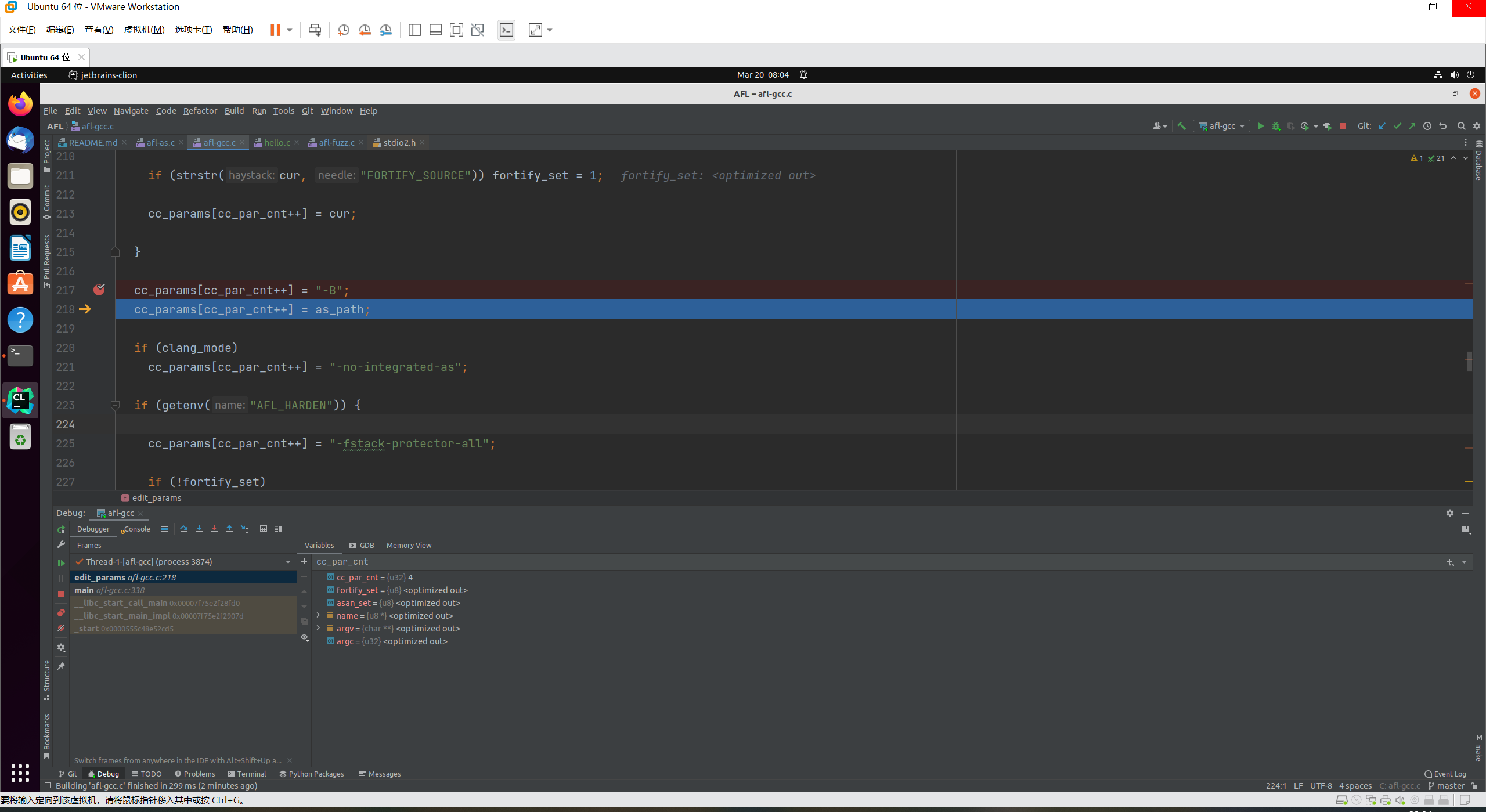The image size is (1486, 812).
Task: Expand the name variable node
Action: point(318,615)
